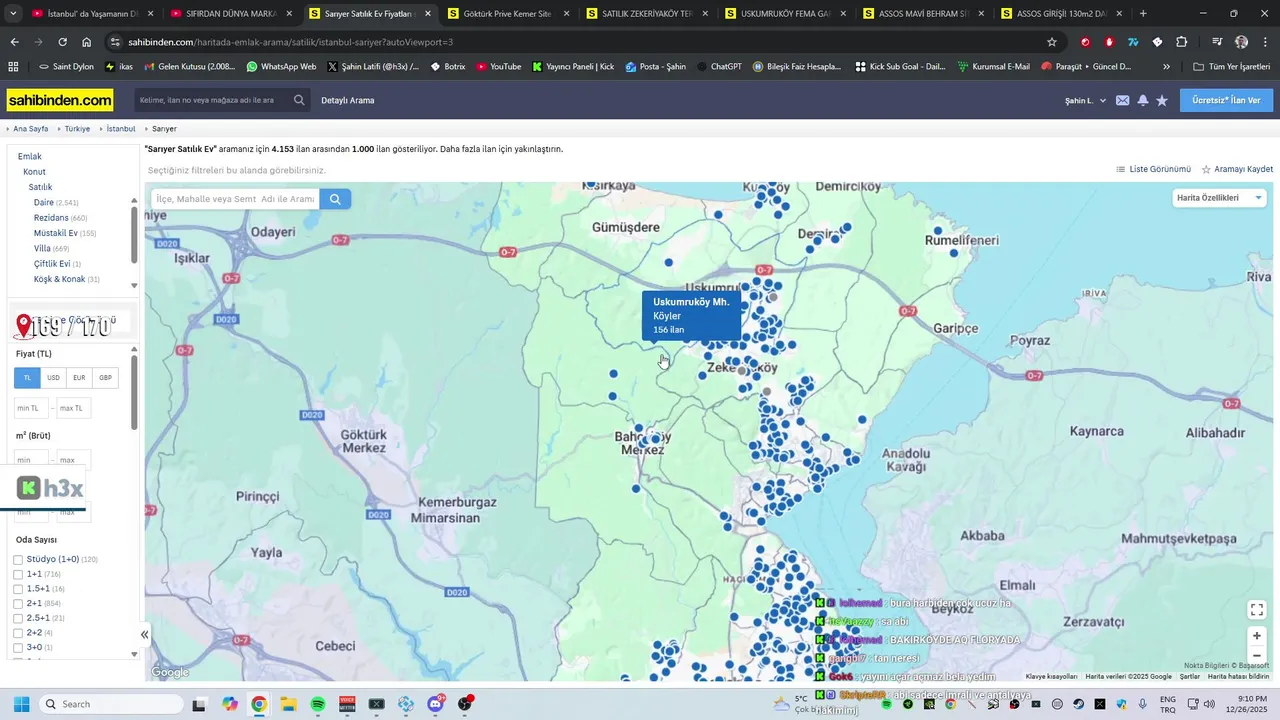Select USD currency toggle
The image size is (1280, 720).
click(53, 378)
